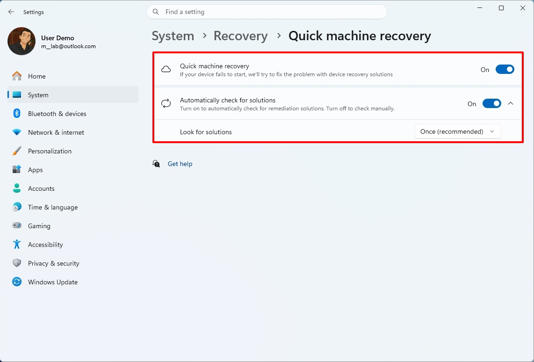Open Get help link
This screenshot has width=534, height=362.
pos(180,164)
